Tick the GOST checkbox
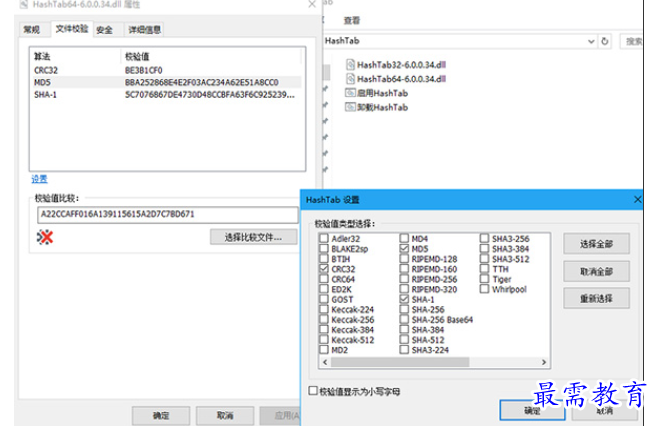This screenshot has width=655, height=426. tap(324, 299)
